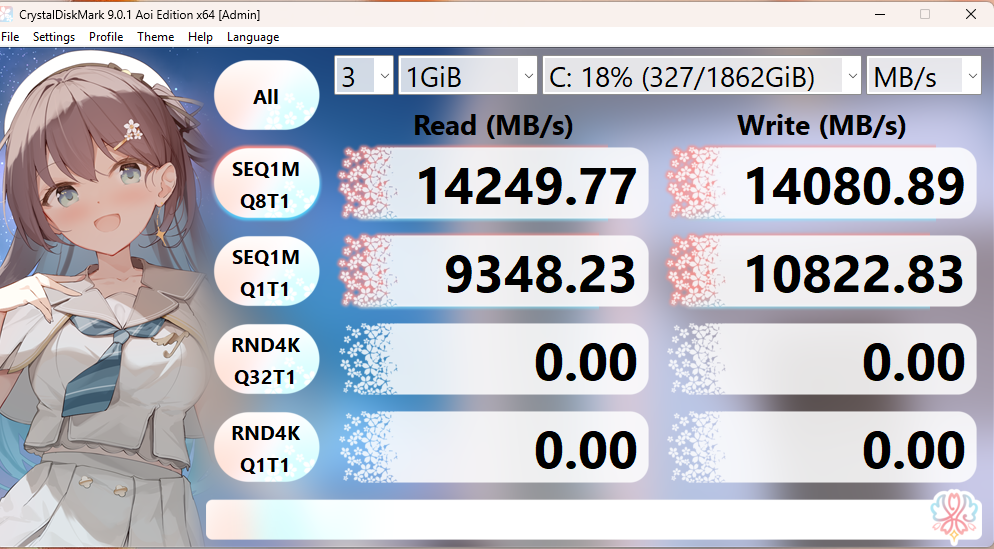Open the Language menu
994x549 pixels.
[253, 37]
